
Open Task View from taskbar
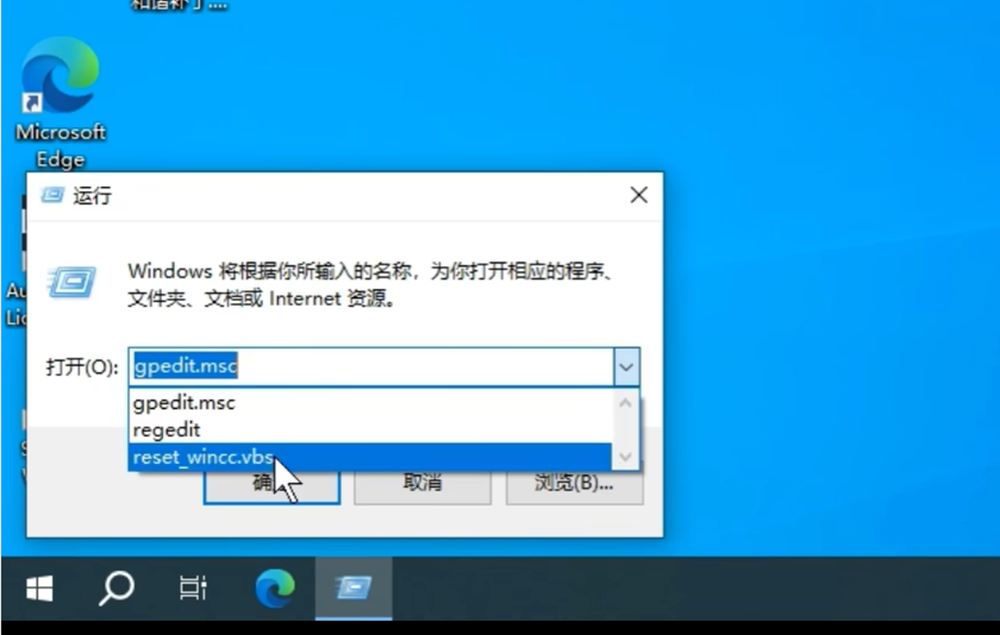192,589
